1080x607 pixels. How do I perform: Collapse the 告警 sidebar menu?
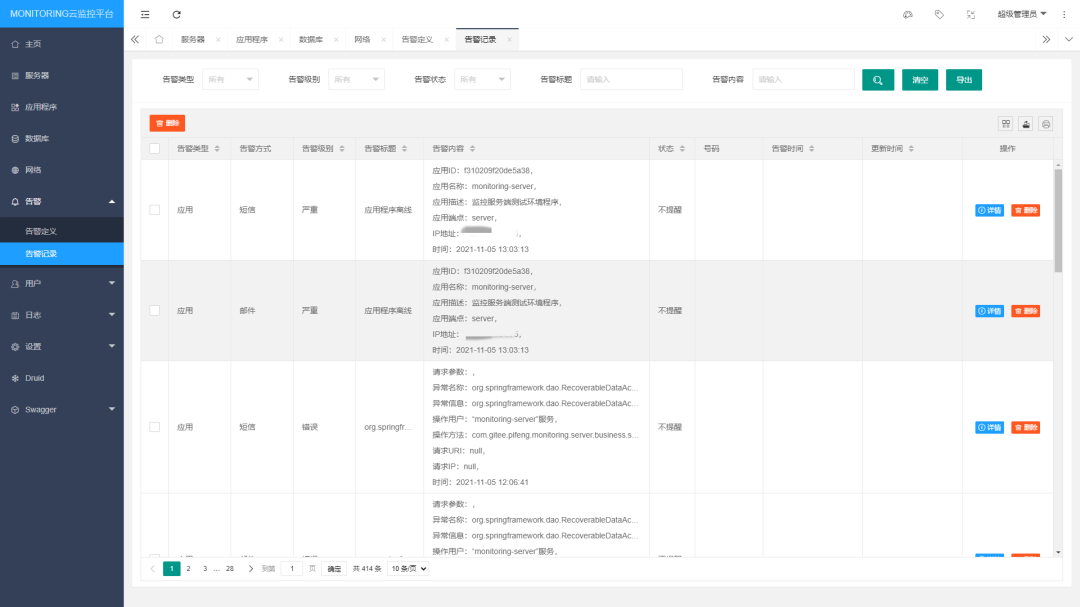62,202
